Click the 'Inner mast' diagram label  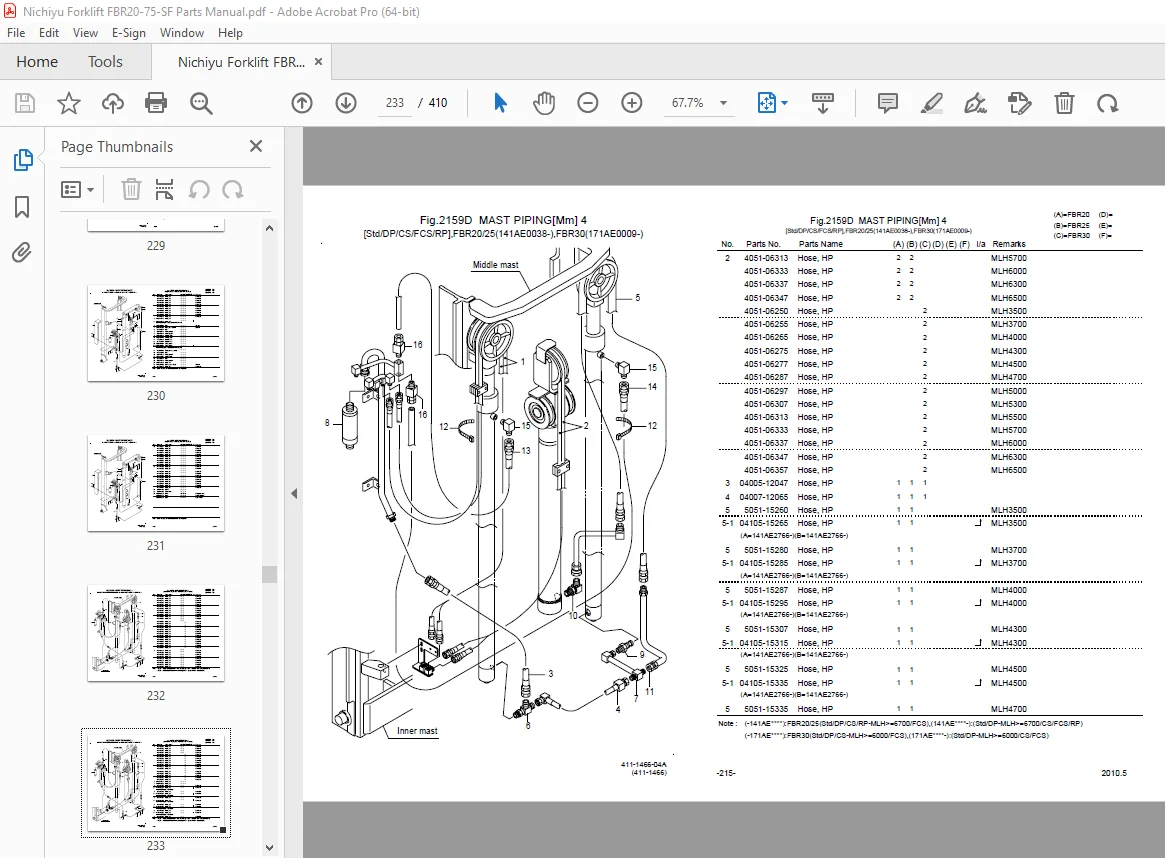[417, 731]
